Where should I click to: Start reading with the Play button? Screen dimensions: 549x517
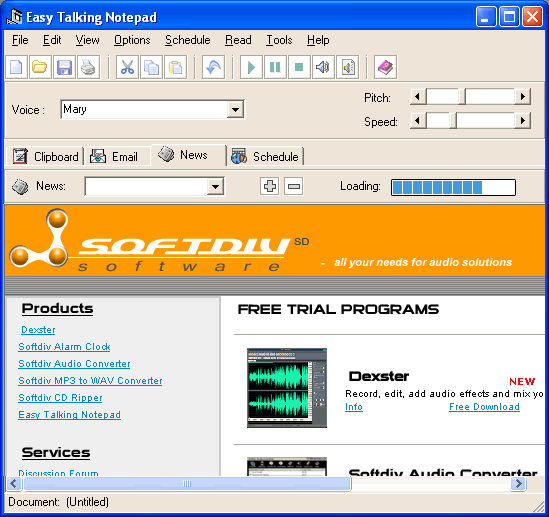(x=251, y=67)
